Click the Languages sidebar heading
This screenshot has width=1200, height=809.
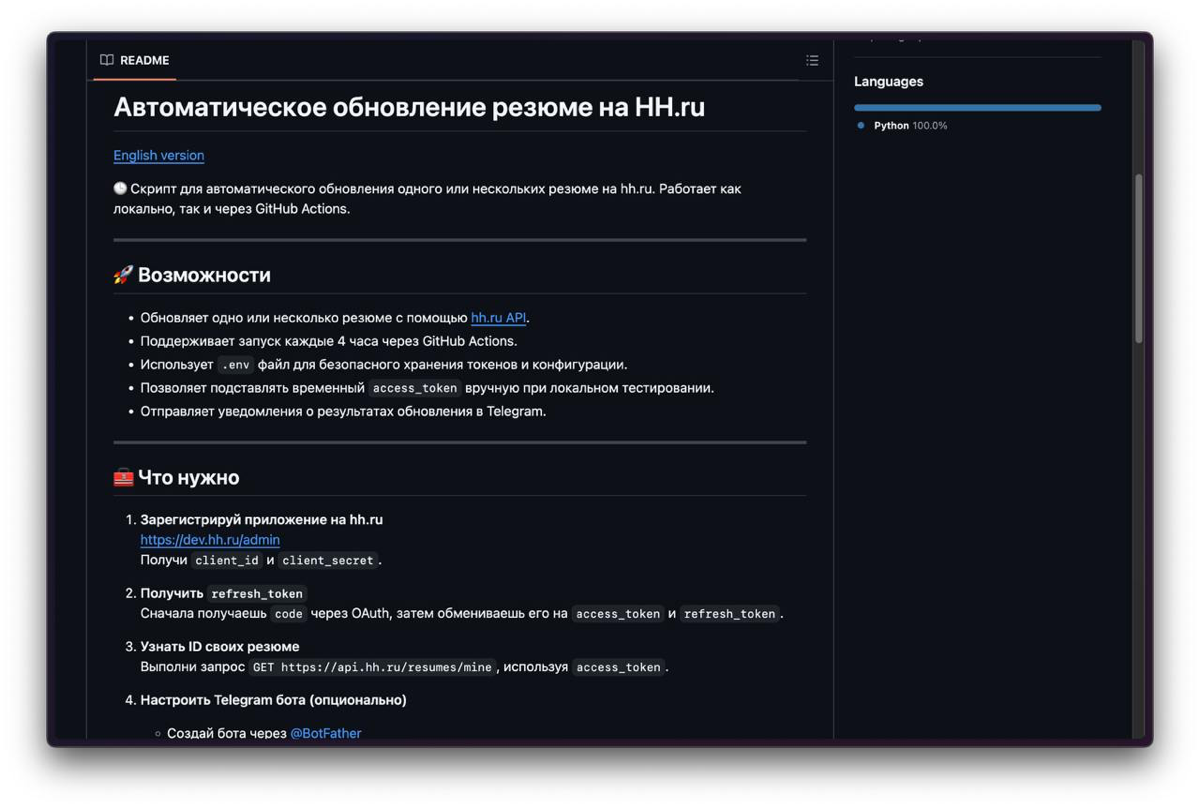click(889, 82)
